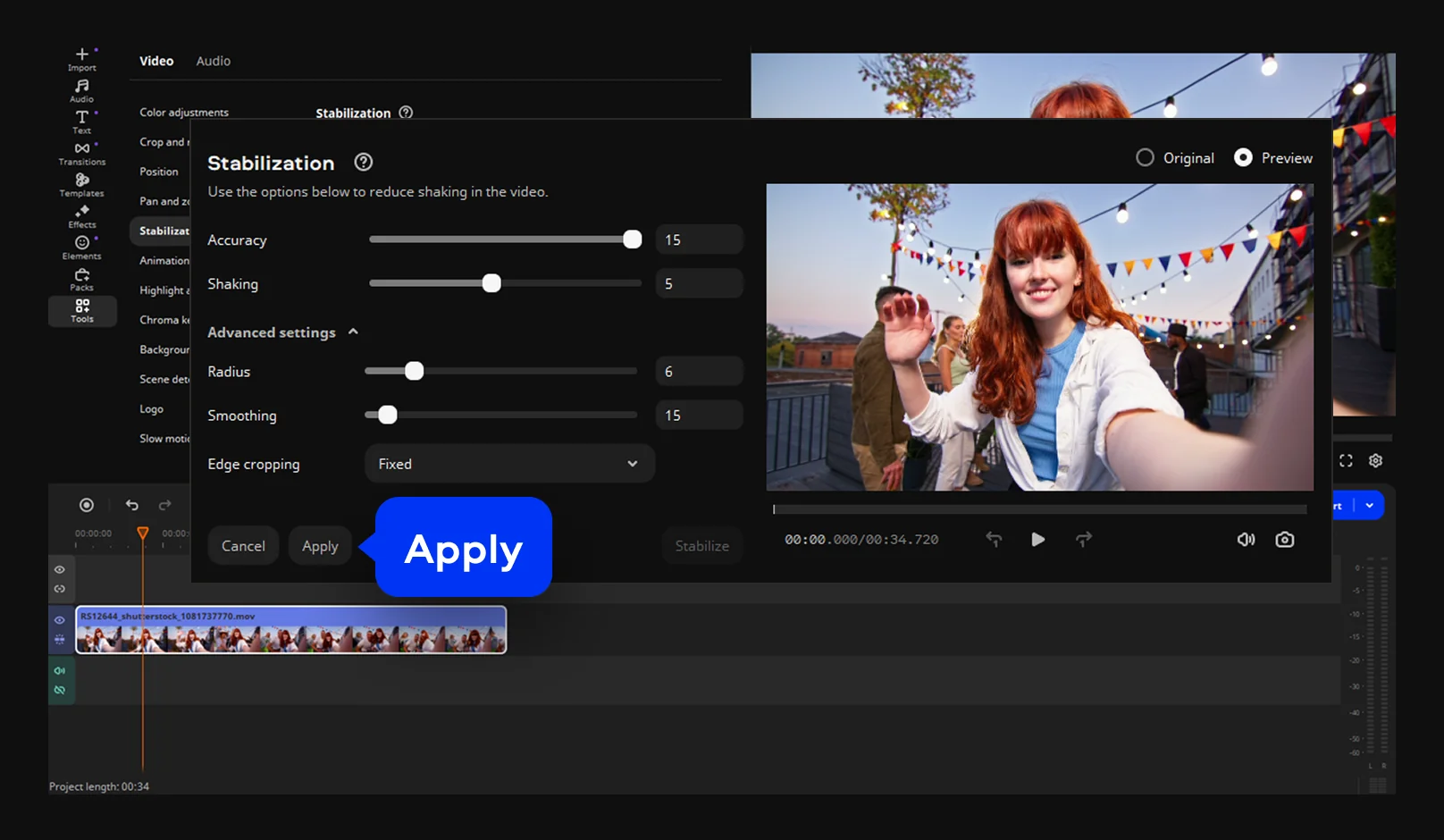Open Packs in the sidebar
Image resolution: width=1444 pixels, height=840 pixels.
[x=81, y=280]
